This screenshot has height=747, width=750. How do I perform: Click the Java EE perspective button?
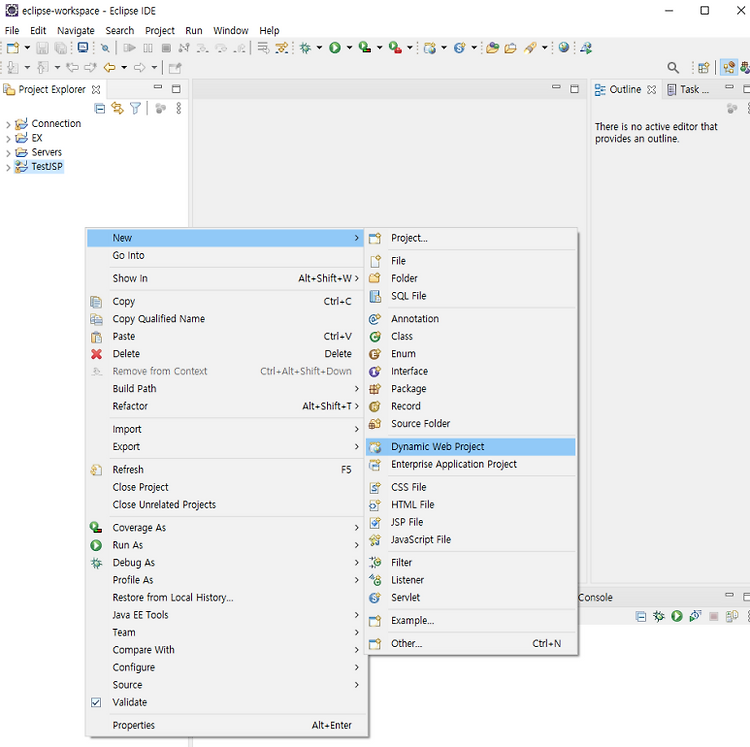[729, 67]
